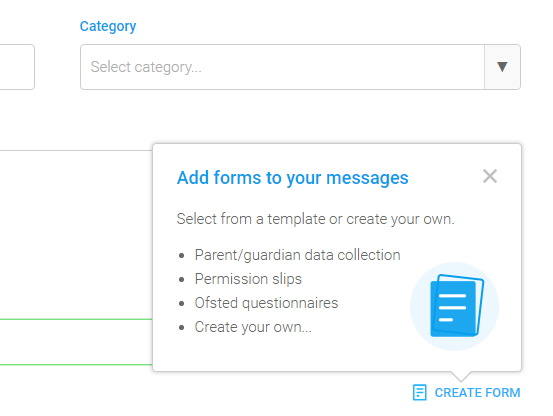Select the Create your own... list item
553x416 pixels.
pyautogui.click(x=253, y=327)
